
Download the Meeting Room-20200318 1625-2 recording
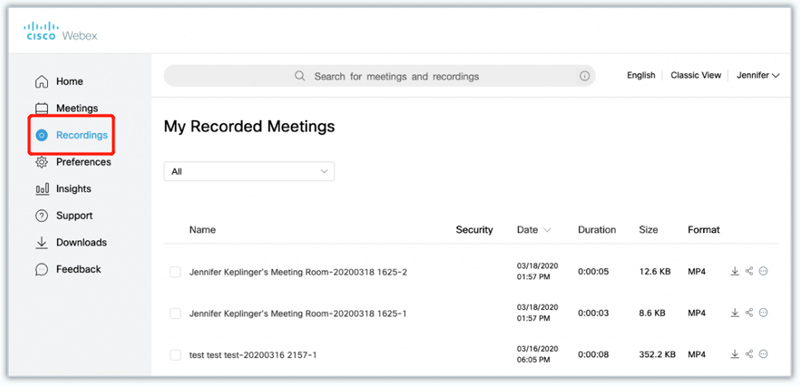pos(735,271)
